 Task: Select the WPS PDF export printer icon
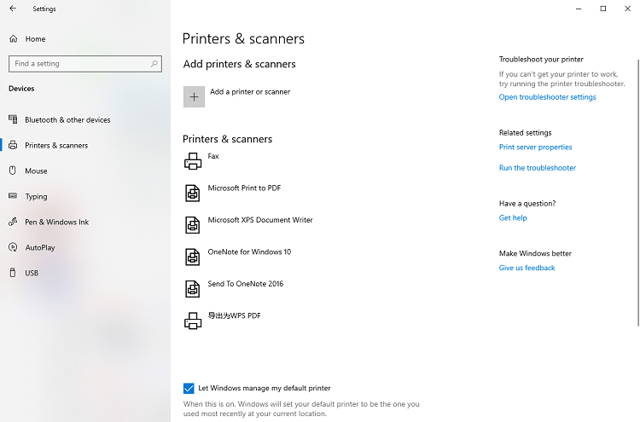tap(193, 321)
